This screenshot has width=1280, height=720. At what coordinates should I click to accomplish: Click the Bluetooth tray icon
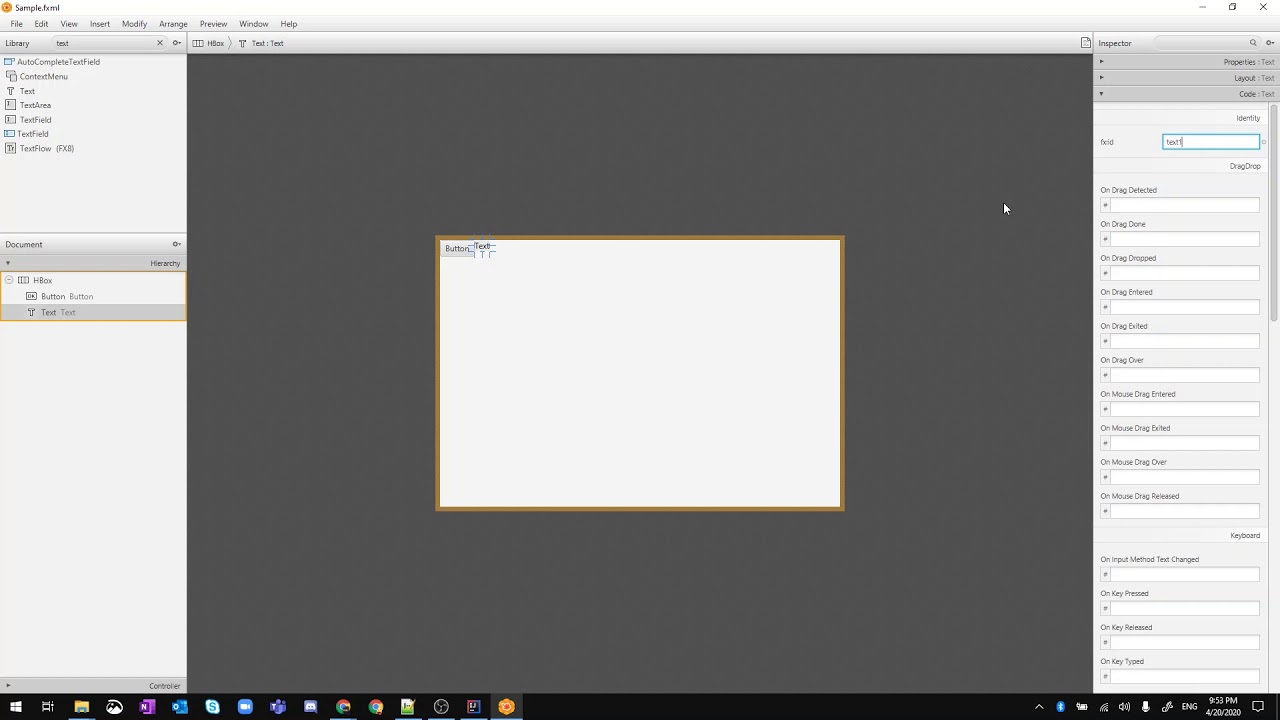click(1060, 707)
